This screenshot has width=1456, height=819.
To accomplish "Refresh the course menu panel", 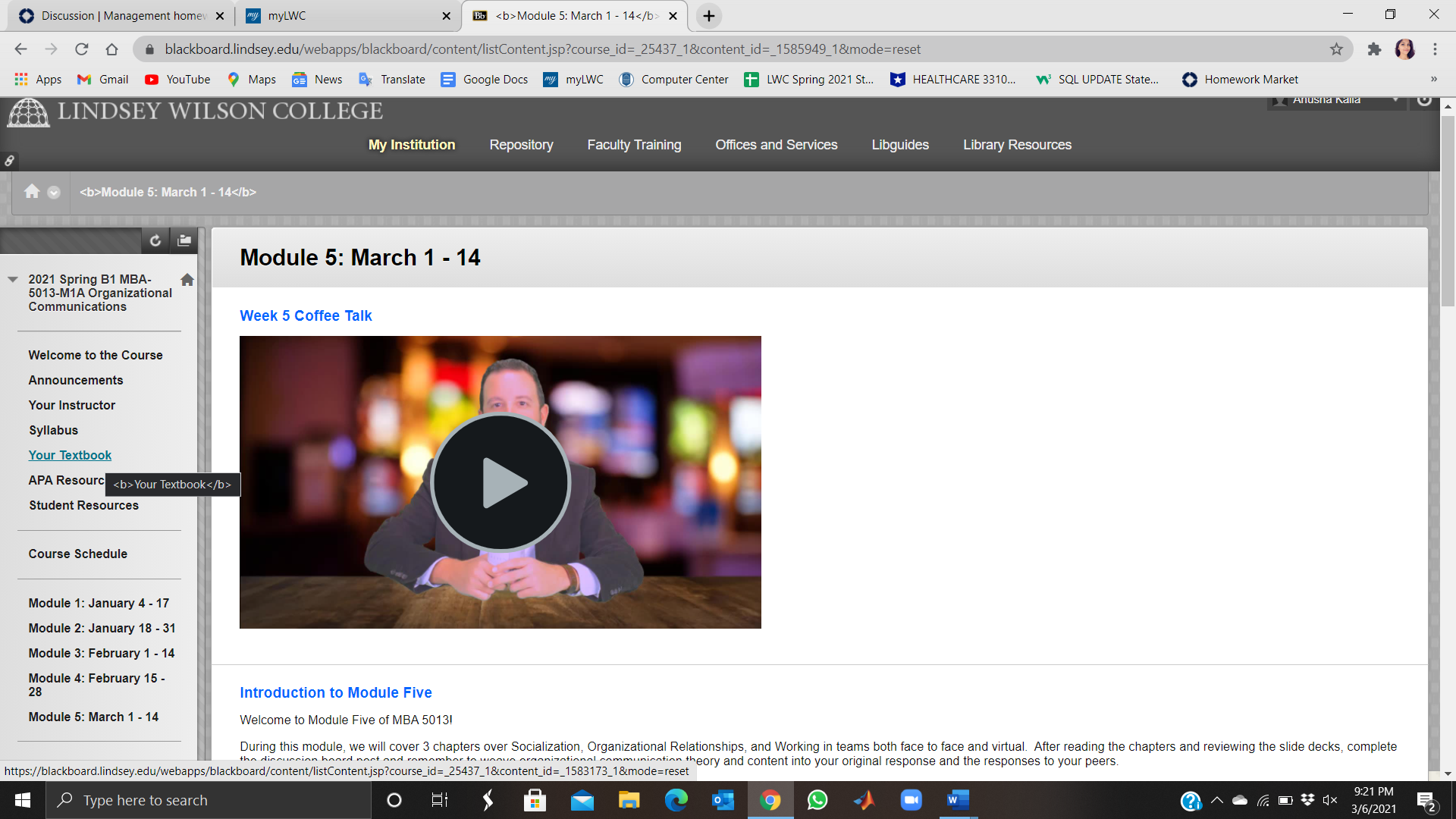I will click(155, 240).
